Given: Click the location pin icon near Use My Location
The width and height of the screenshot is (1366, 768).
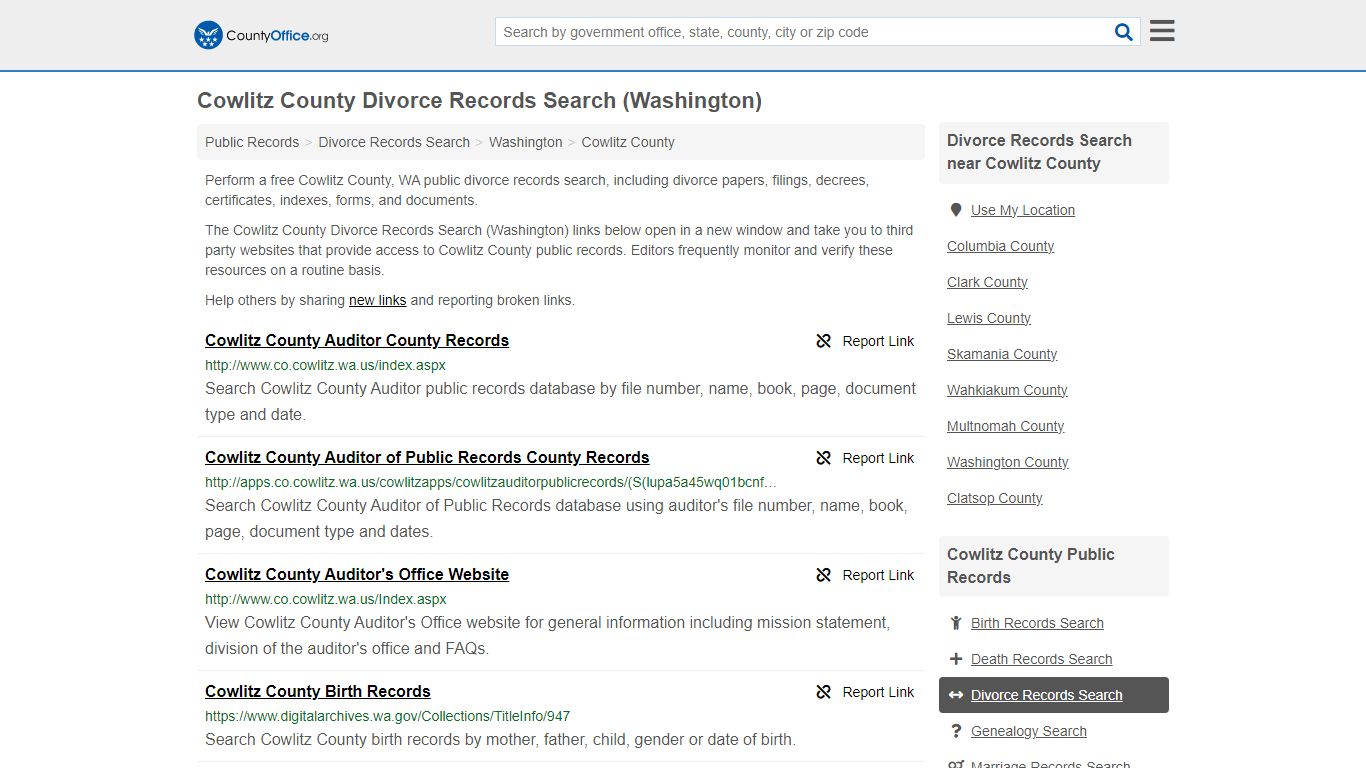Looking at the screenshot, I should (x=956, y=210).
